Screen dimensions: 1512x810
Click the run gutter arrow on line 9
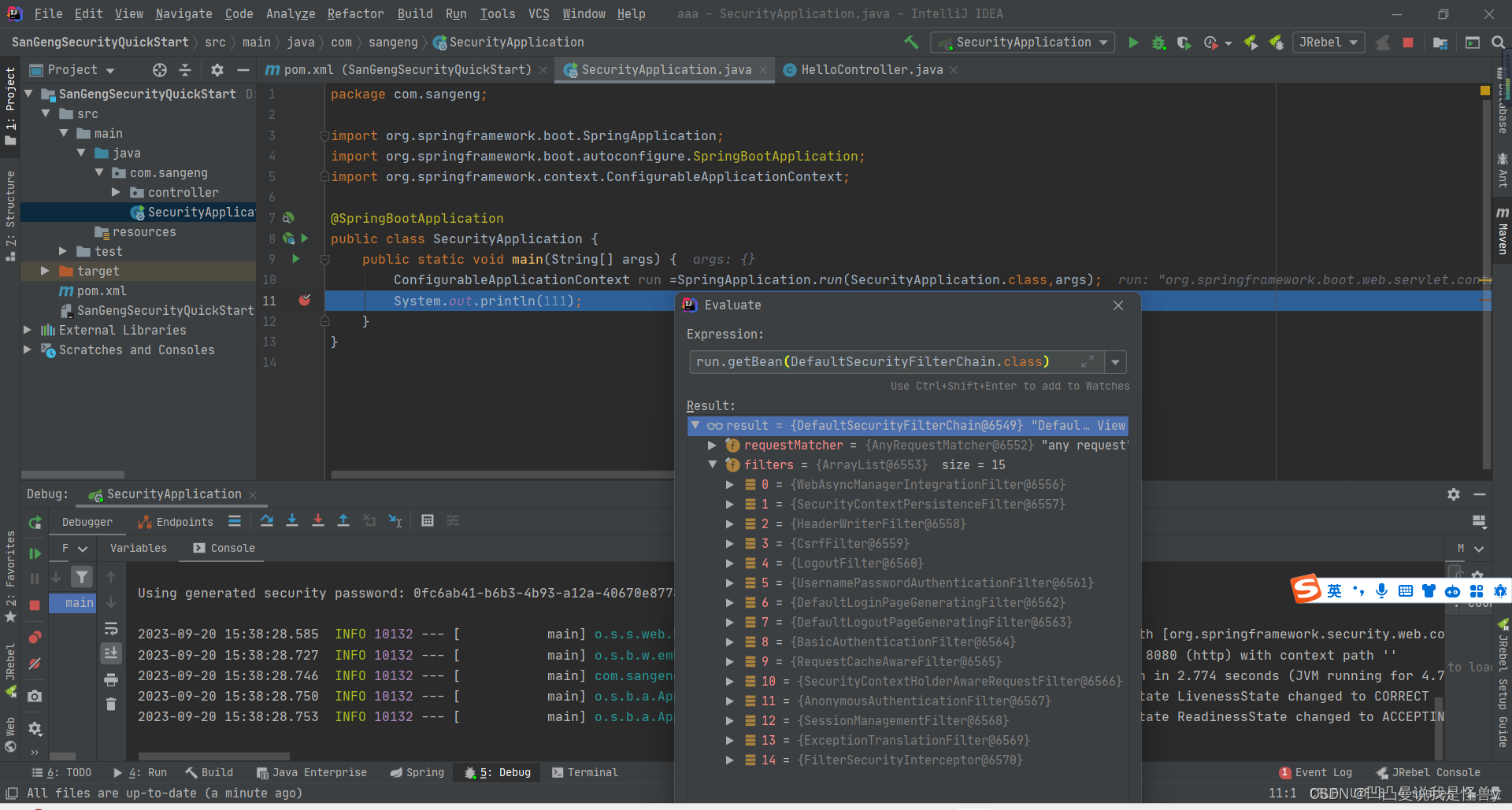296,258
